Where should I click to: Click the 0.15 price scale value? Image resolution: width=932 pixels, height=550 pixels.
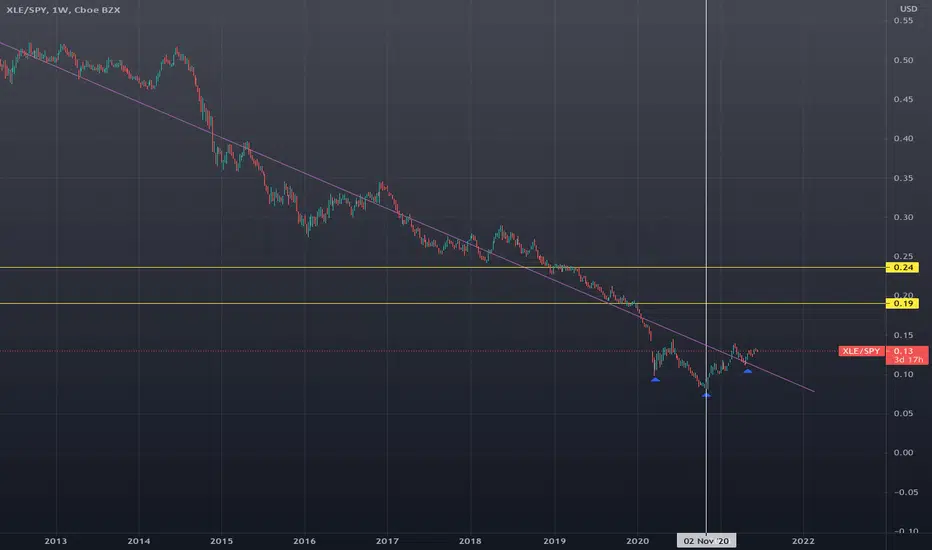903,335
